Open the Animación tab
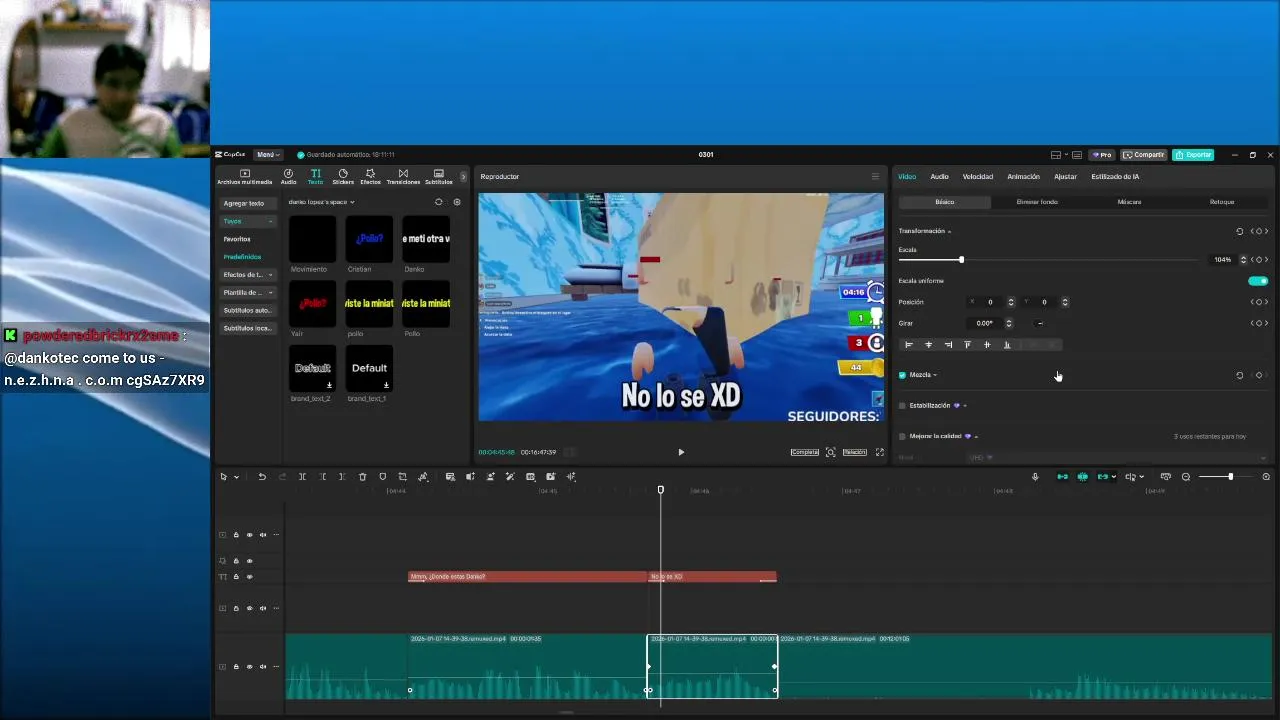This screenshot has width=1280, height=720. (x=1023, y=177)
